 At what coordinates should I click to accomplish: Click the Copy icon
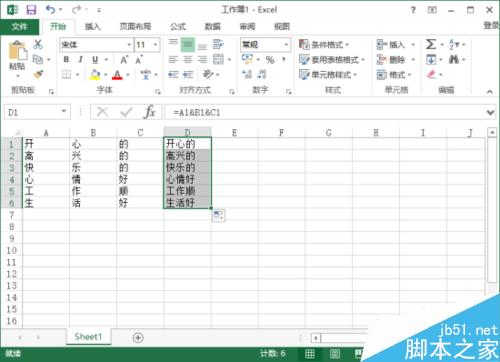(38, 59)
